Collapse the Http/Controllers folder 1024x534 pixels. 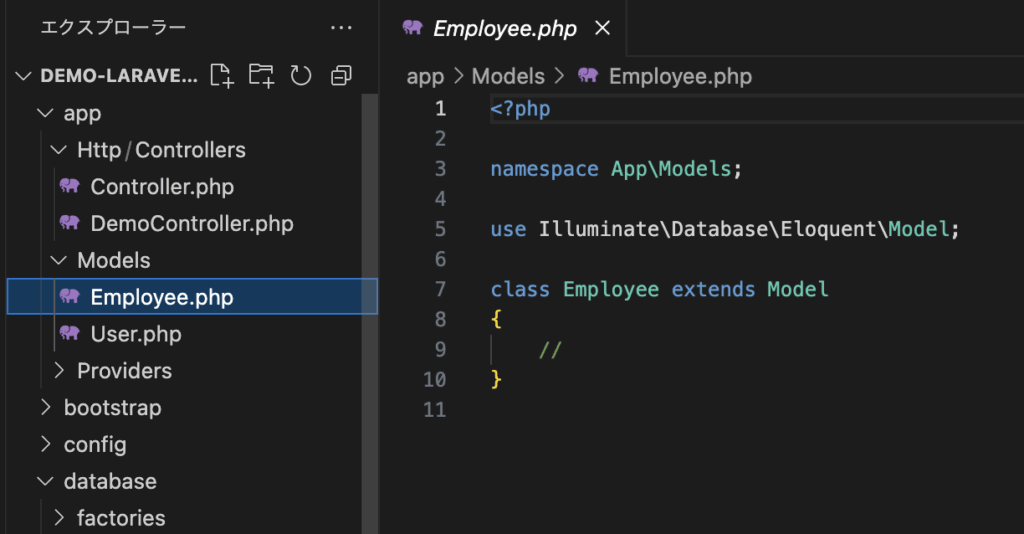[58, 150]
